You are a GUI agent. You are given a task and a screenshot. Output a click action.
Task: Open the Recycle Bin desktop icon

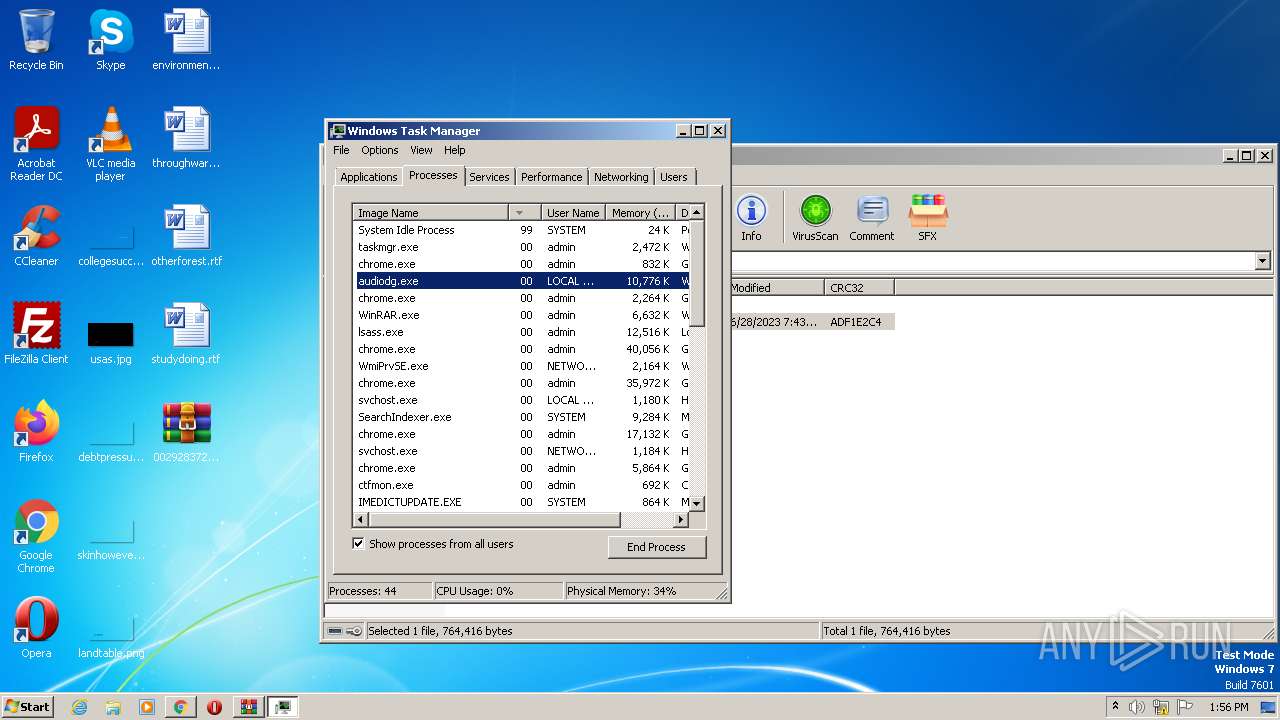coord(36,40)
